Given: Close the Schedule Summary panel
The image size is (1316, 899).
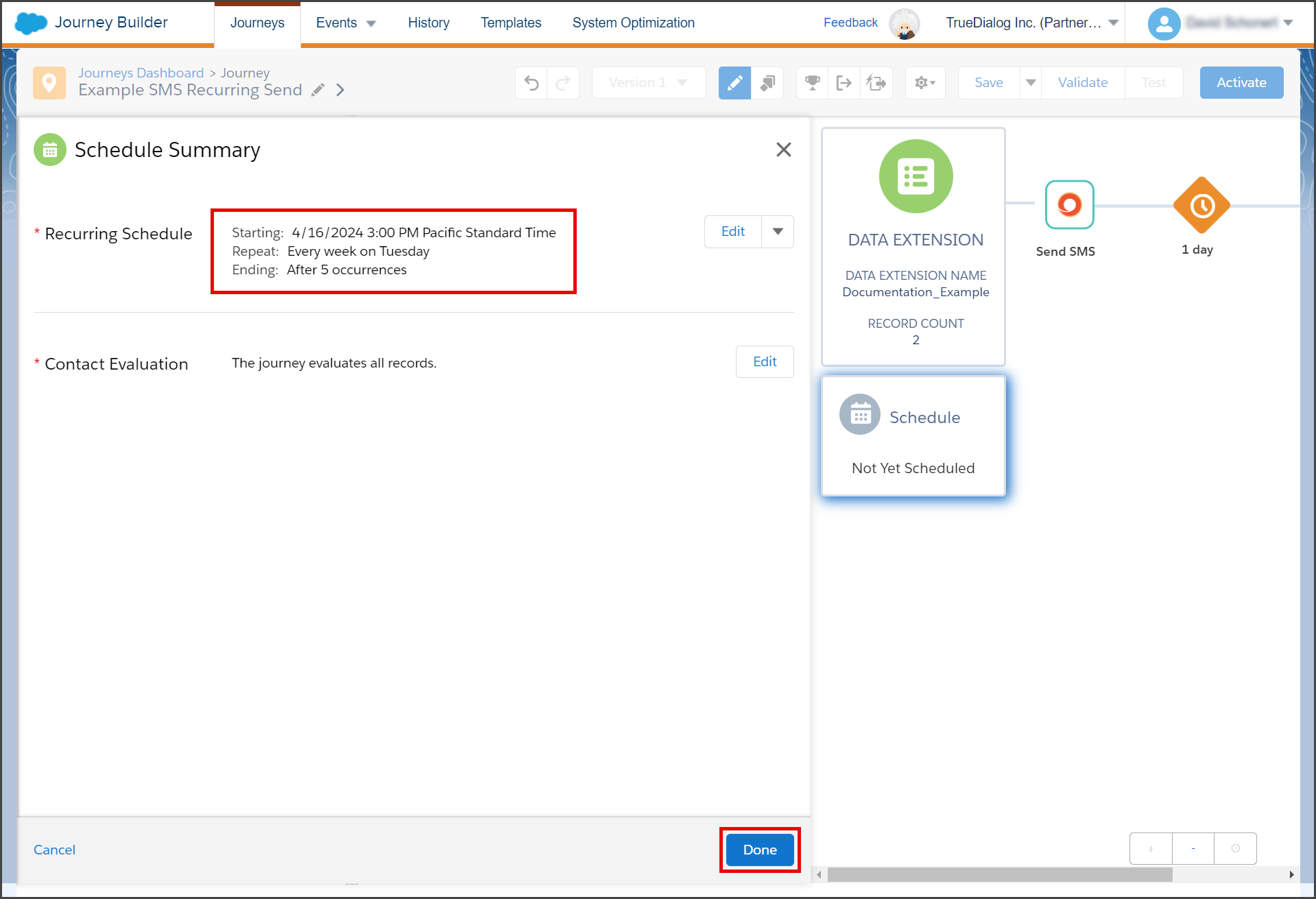Looking at the screenshot, I should click(x=784, y=149).
